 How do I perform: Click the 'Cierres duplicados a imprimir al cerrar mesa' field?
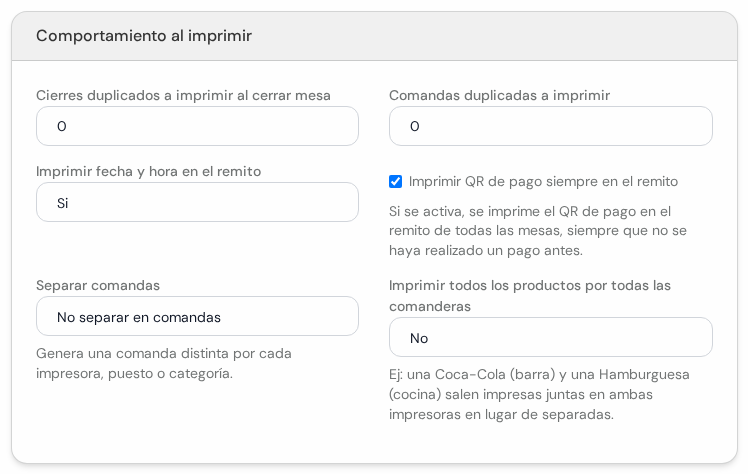[x=197, y=126]
